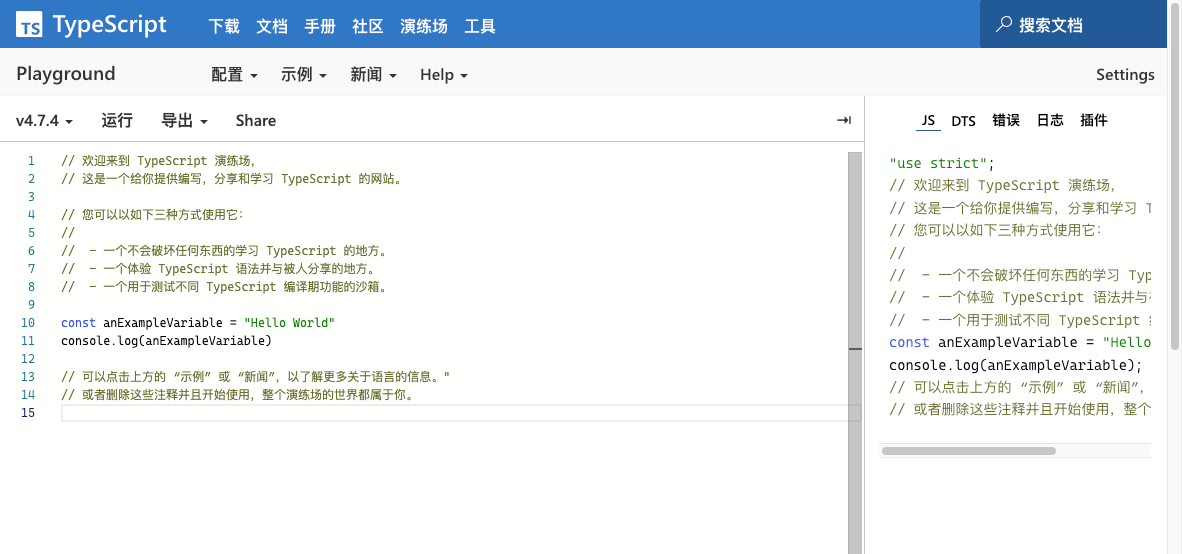Expand the 示例 dropdown menu
This screenshot has height=554, width=1182.
(304, 75)
